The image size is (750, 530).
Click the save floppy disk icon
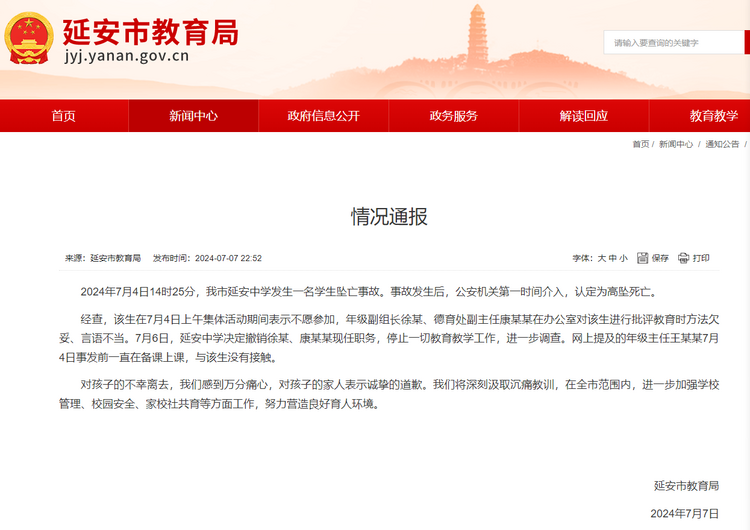642,258
